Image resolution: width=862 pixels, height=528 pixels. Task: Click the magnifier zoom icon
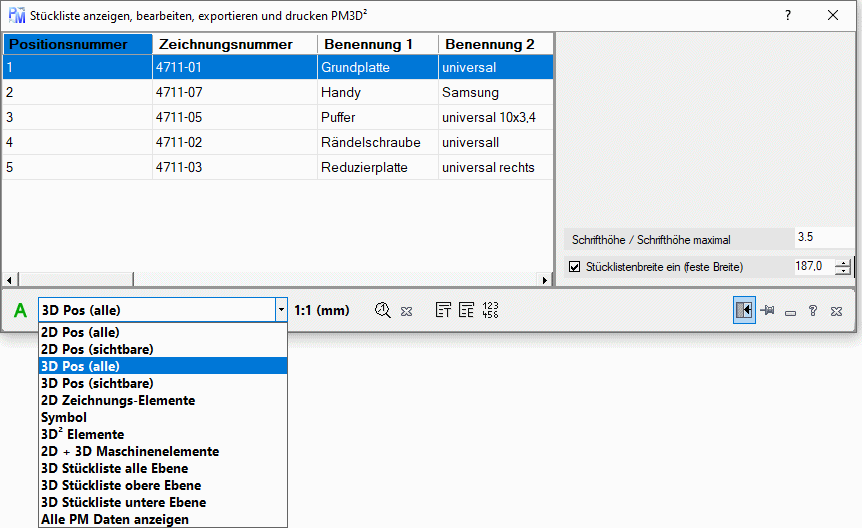382,311
